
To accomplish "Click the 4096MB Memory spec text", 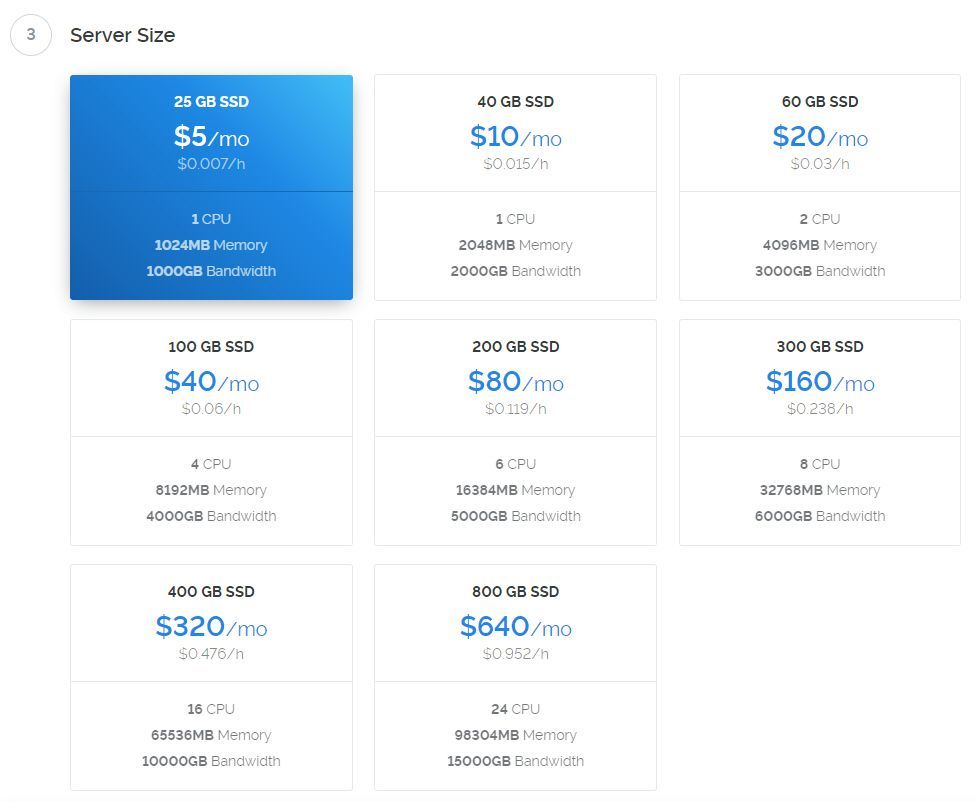I will click(x=820, y=244).
